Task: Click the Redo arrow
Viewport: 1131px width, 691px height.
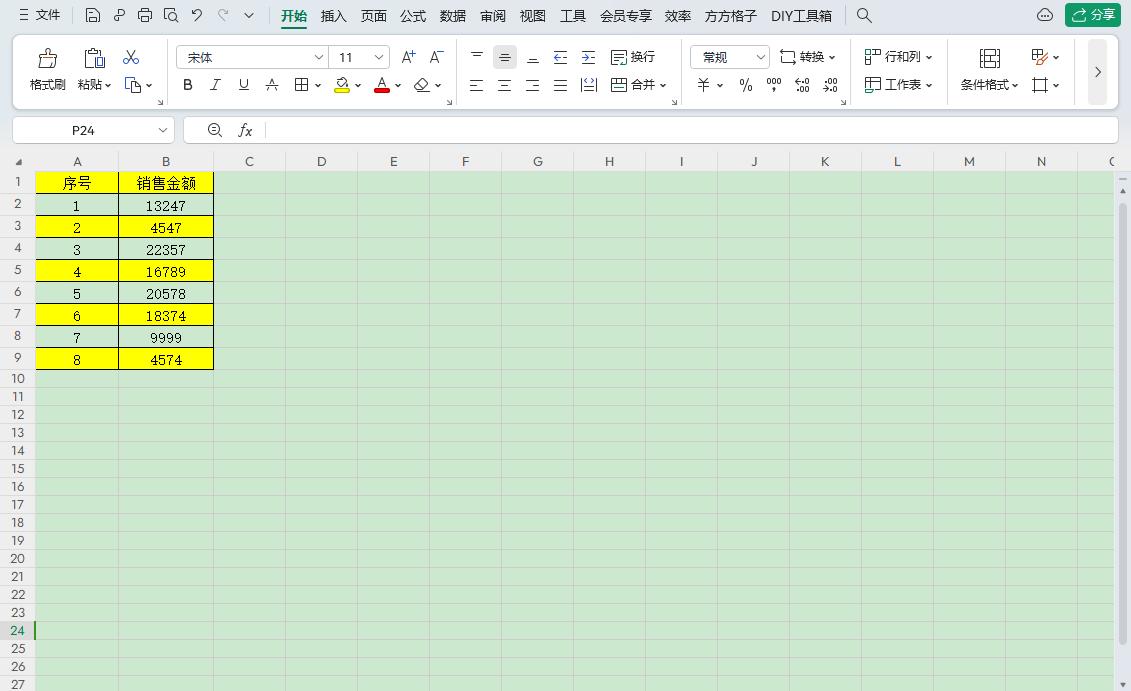Action: click(223, 15)
